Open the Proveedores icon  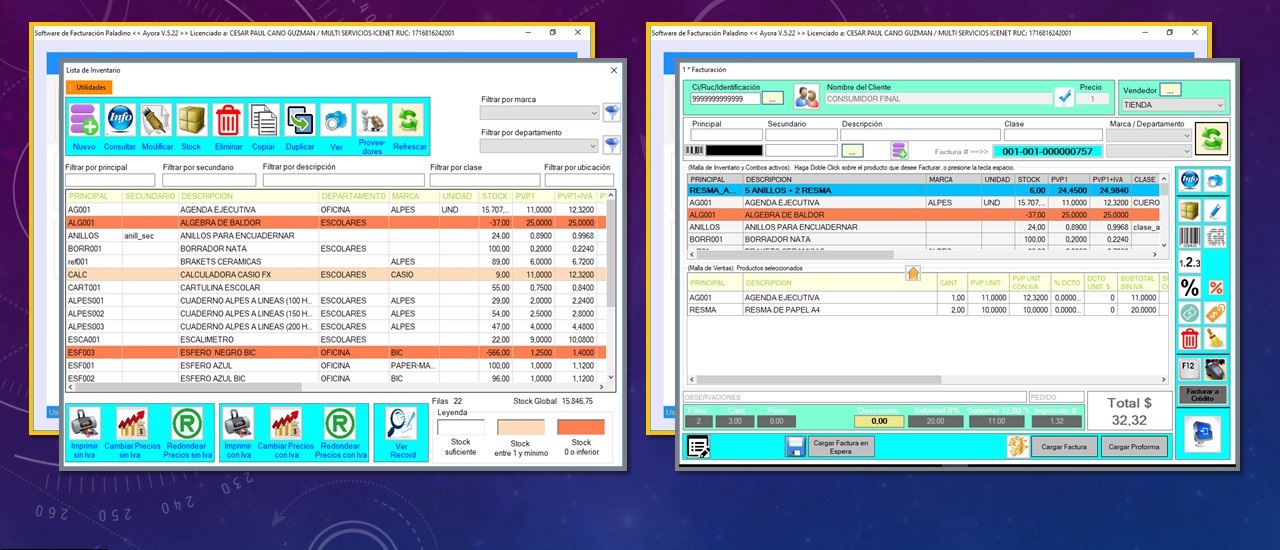click(372, 121)
